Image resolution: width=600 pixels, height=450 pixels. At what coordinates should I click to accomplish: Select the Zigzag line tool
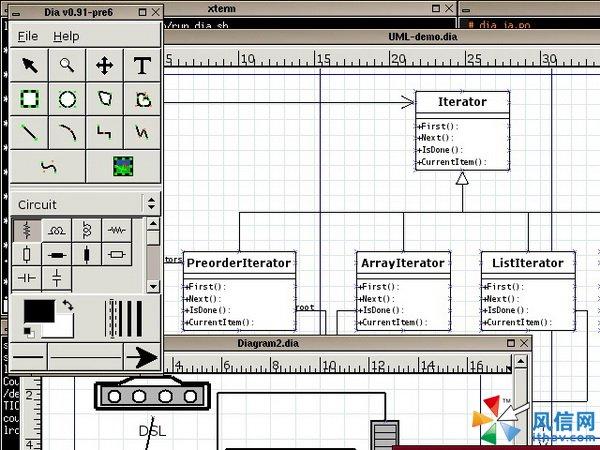click(104, 132)
